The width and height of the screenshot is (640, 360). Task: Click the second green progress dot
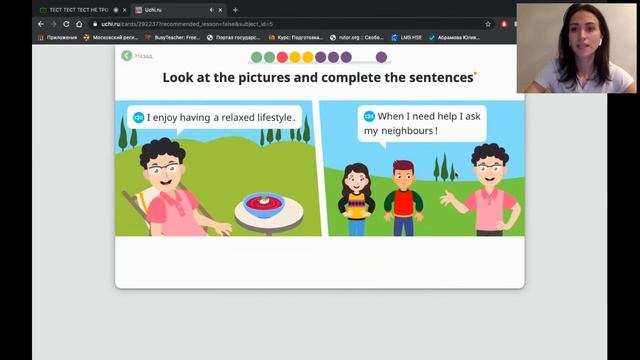coord(269,57)
